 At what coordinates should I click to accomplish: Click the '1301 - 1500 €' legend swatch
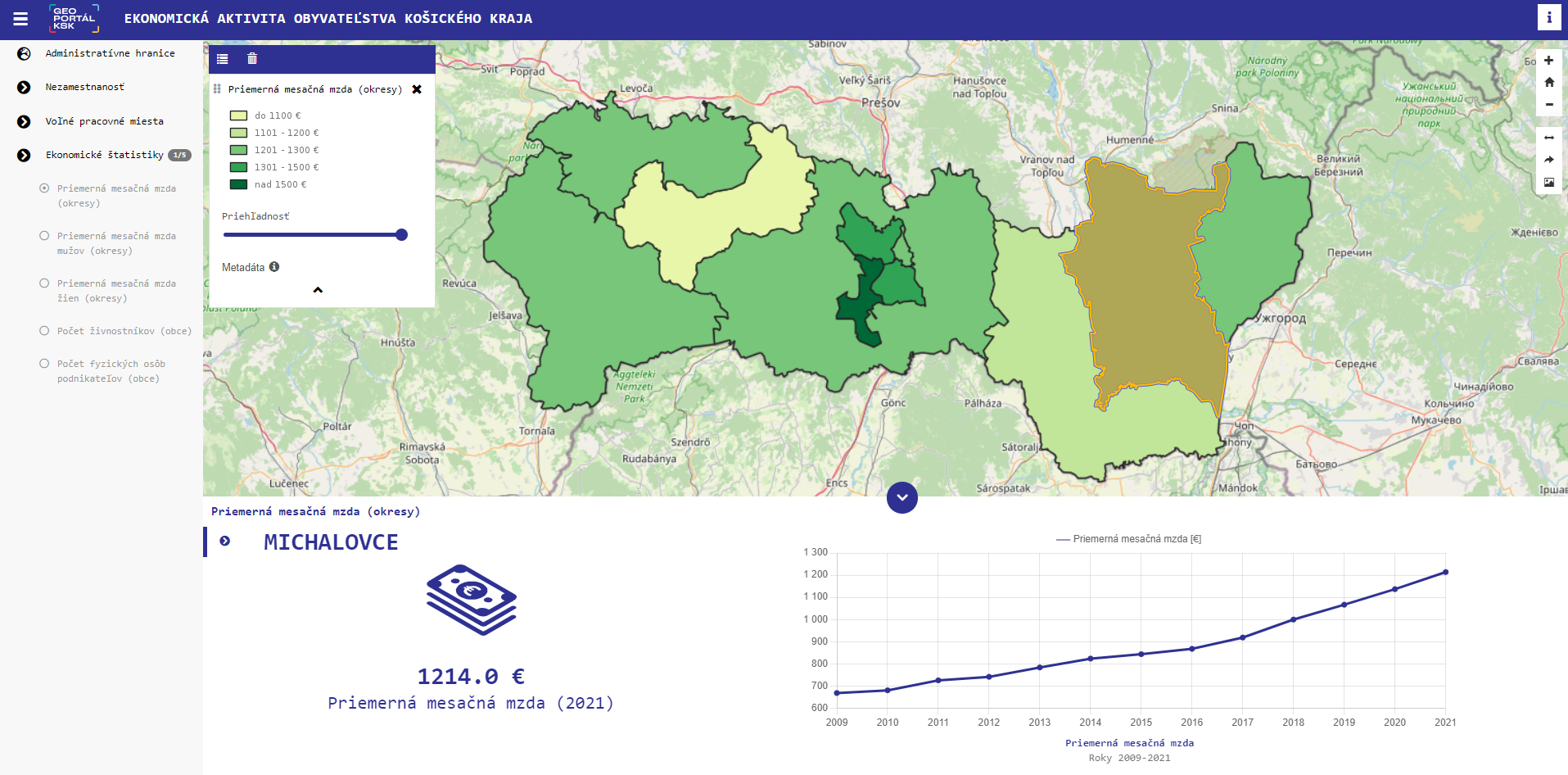[x=238, y=167]
